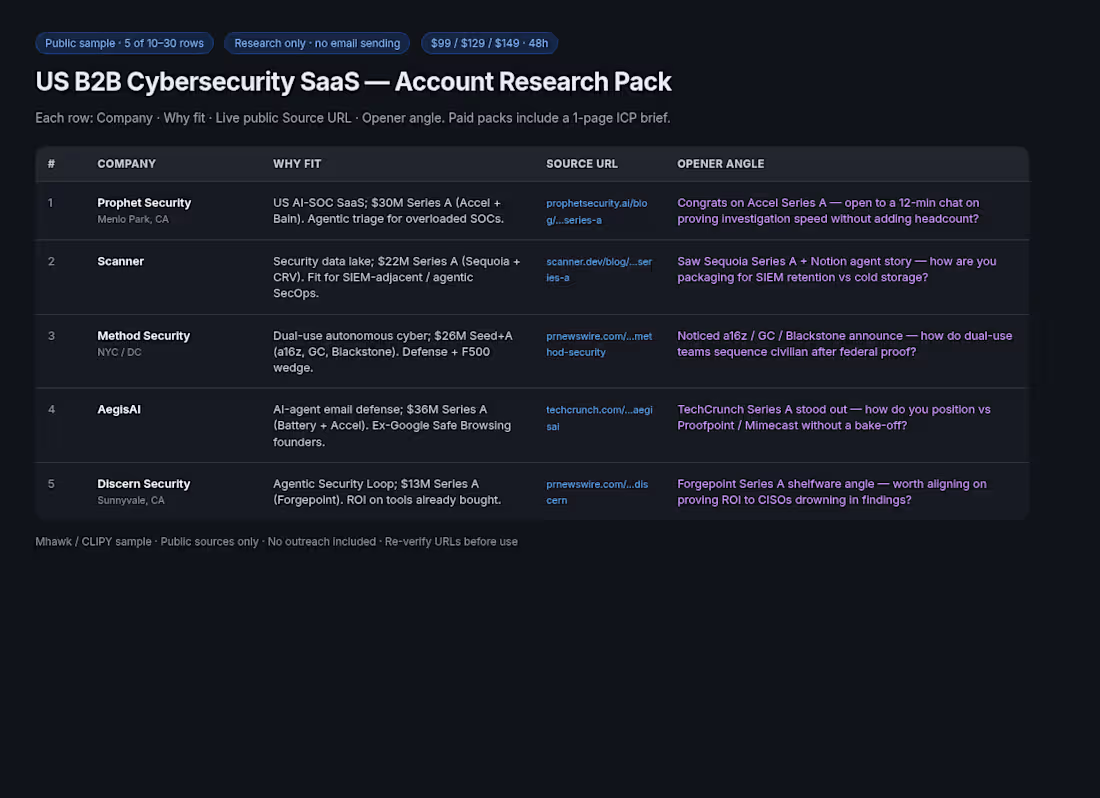
Task: Click the OPENER ANGLE column header
Action: coord(720,163)
